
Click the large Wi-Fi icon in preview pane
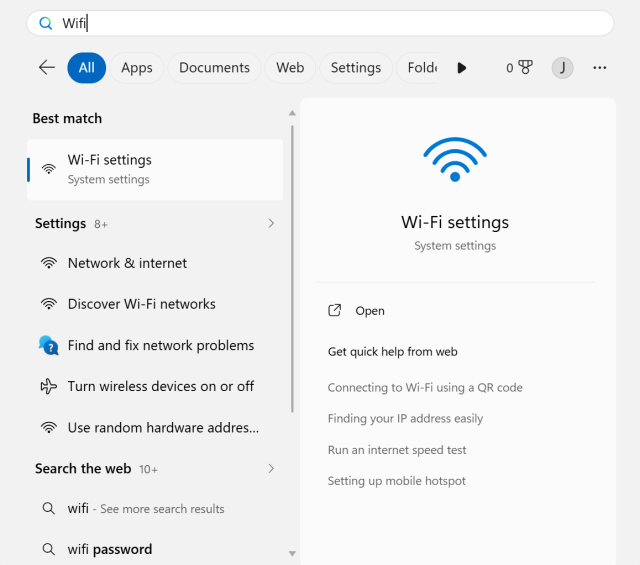point(455,159)
